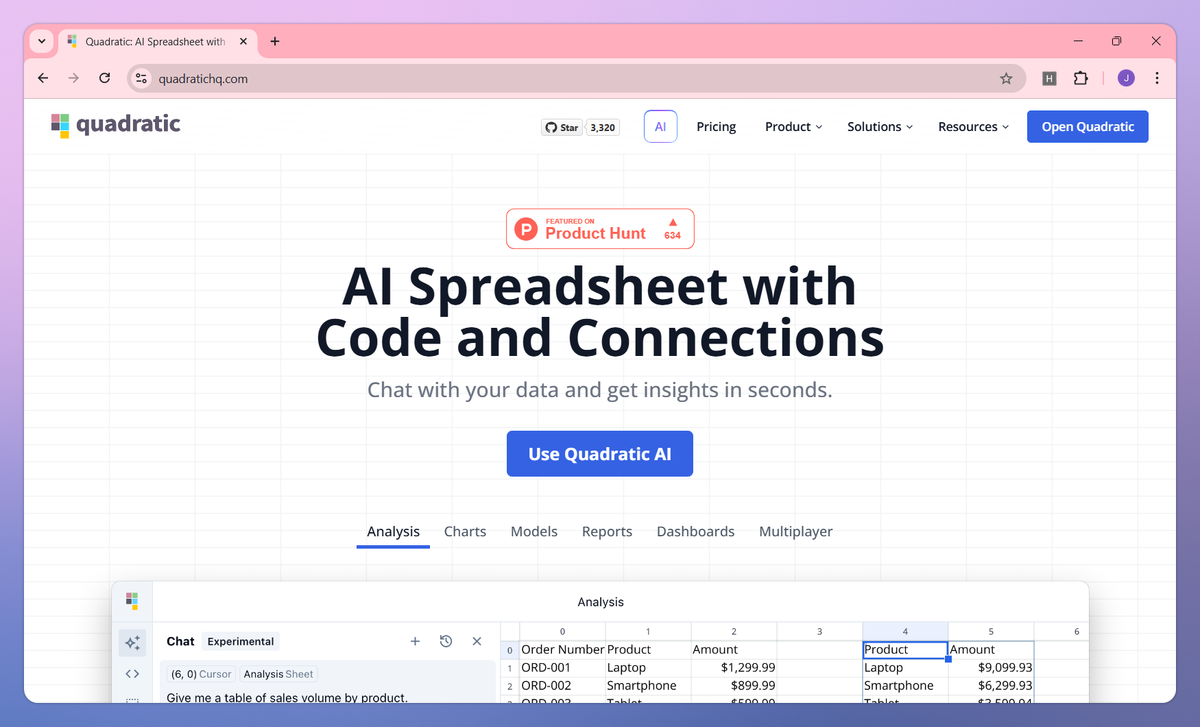1200x727 pixels.
Task: Select the $6,299.93 cell
Action: pyautogui.click(x=991, y=686)
